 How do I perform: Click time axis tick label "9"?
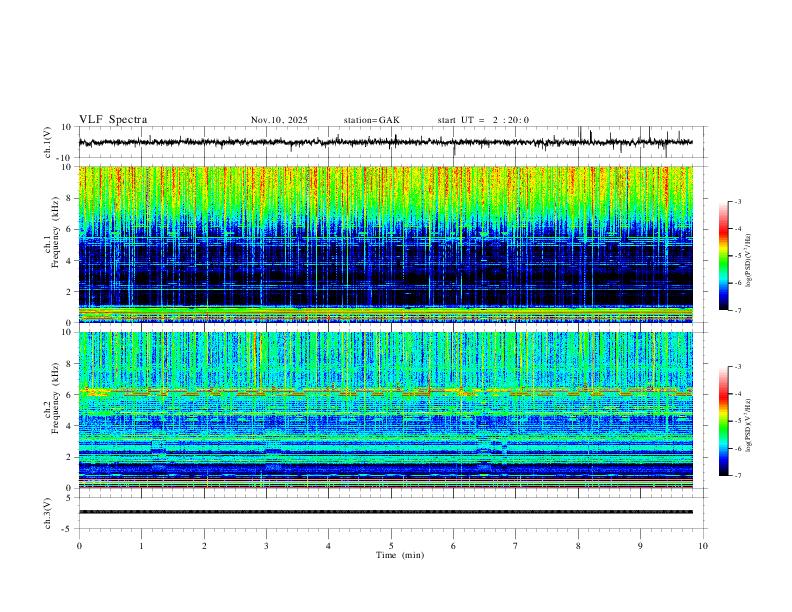[640, 546]
